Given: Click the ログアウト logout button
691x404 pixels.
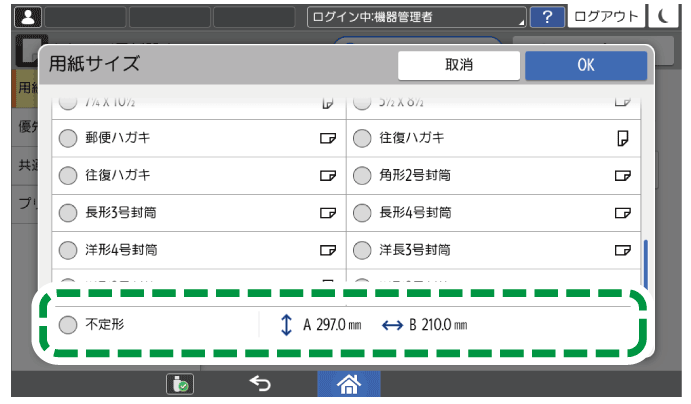Looking at the screenshot, I should pos(606,16).
